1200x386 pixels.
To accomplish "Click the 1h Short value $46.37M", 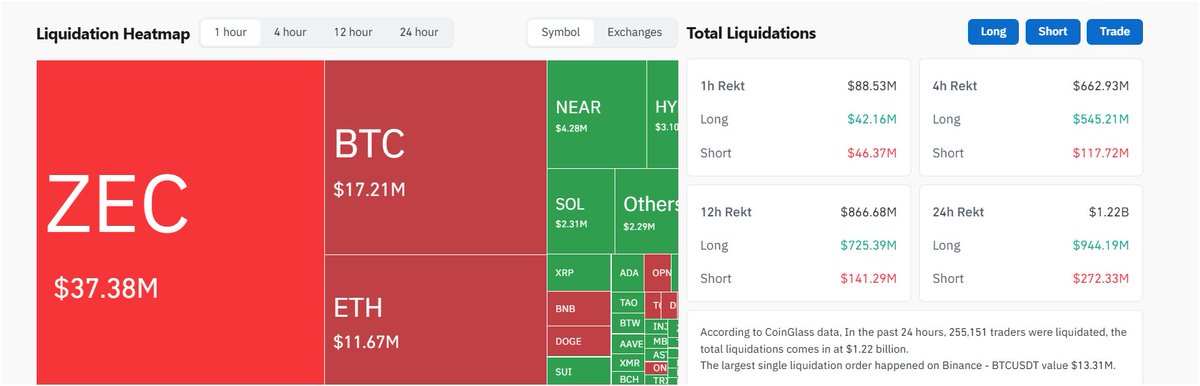I will point(872,153).
